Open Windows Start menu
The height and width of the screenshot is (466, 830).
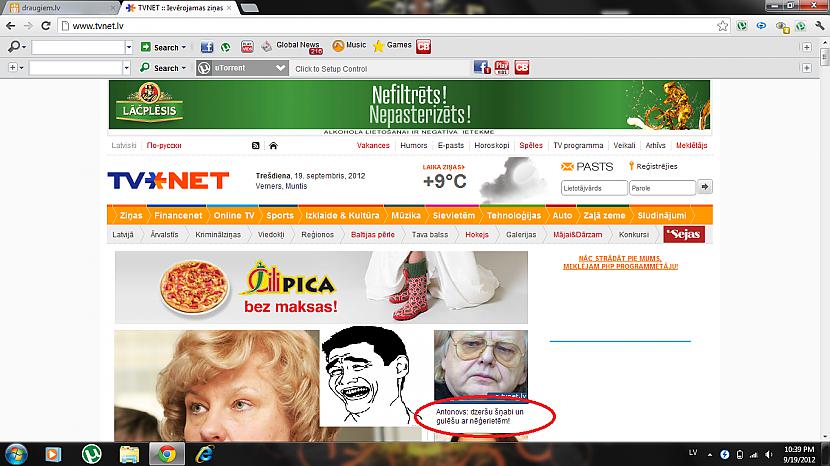16,454
